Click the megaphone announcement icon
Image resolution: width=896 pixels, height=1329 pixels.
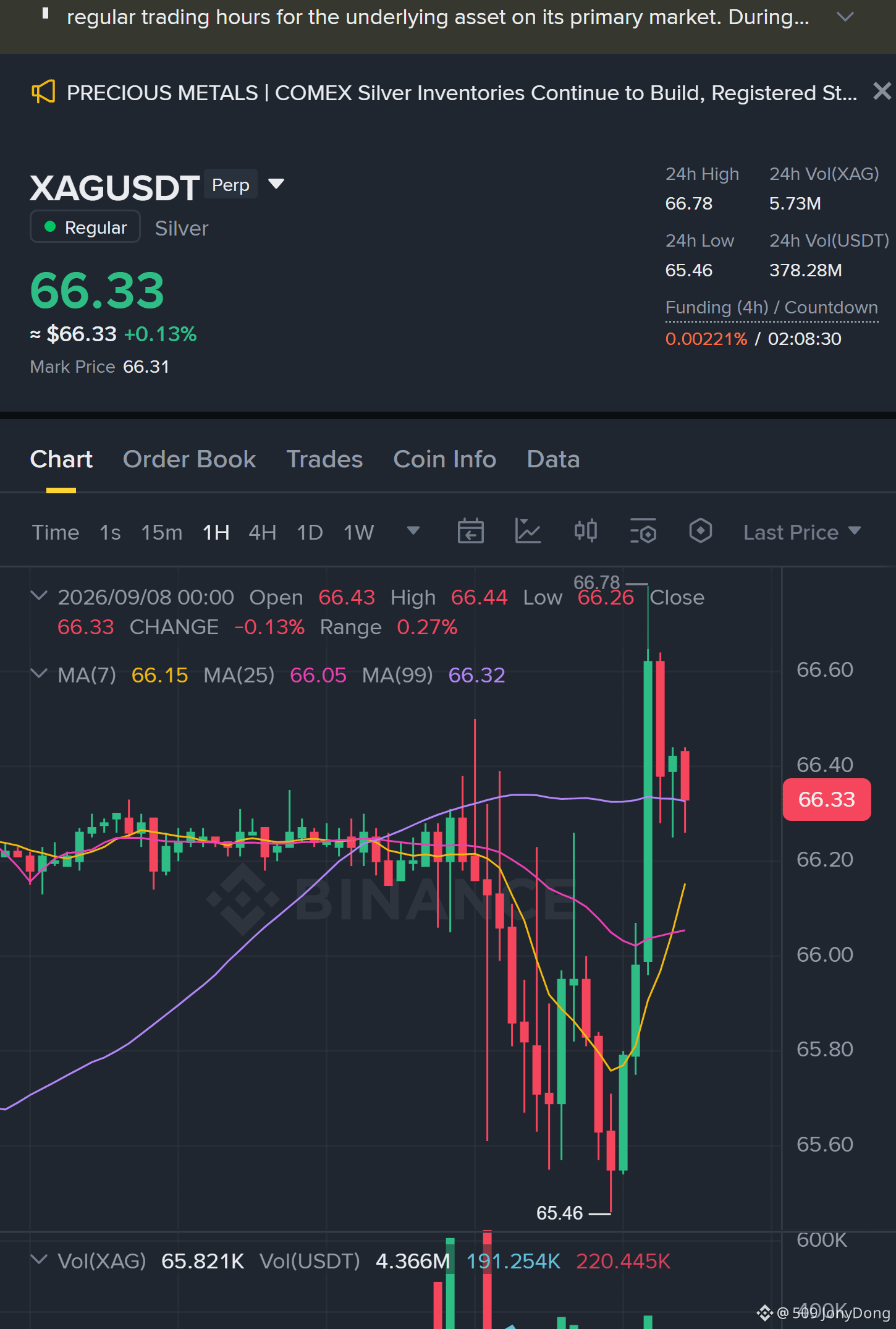coord(43,92)
